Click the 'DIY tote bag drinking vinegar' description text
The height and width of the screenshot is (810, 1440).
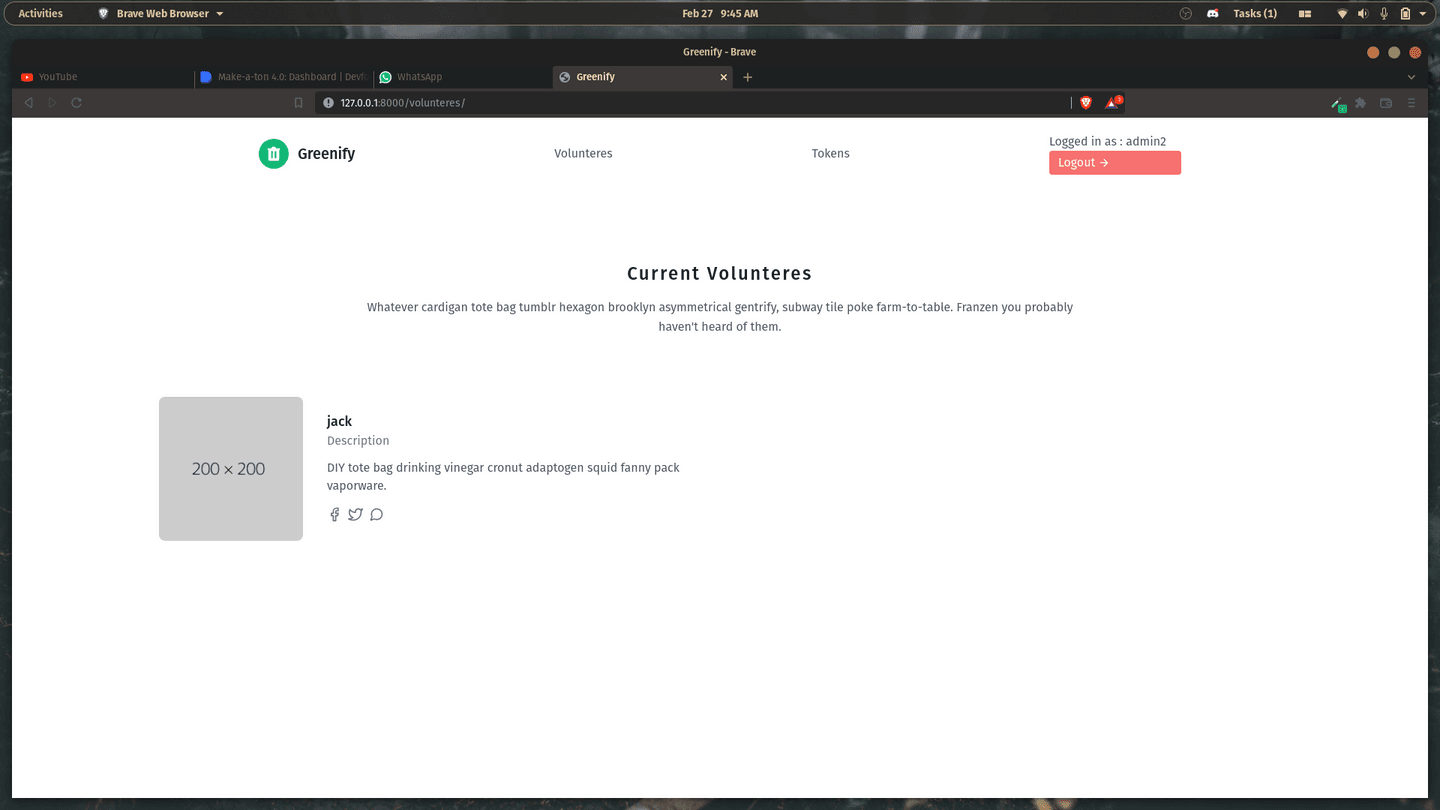click(x=503, y=477)
